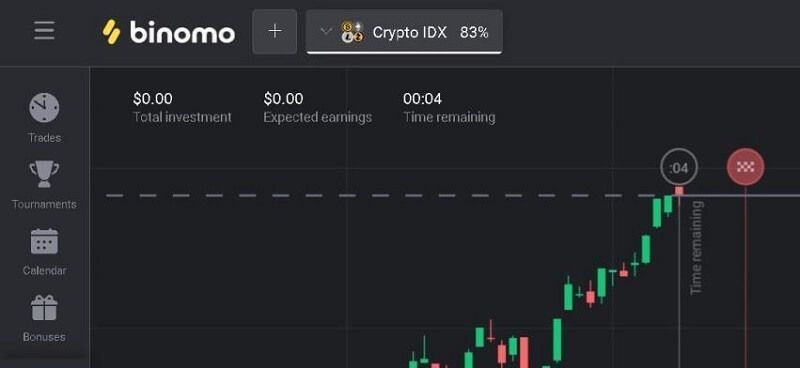Click the $0.00 Expected earnings value
Image resolution: width=800 pixels, height=368 pixels.
283,99
